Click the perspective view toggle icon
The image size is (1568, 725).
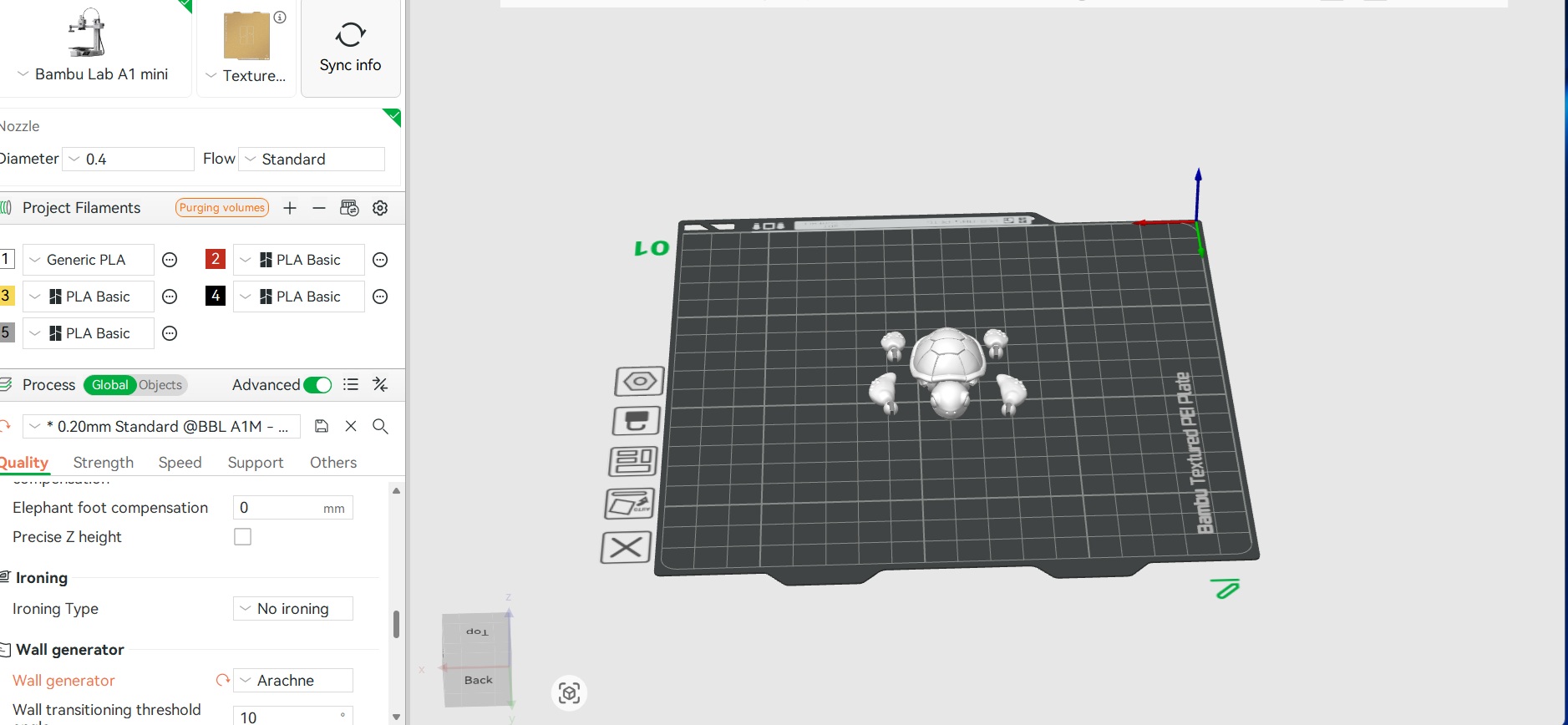click(x=570, y=693)
